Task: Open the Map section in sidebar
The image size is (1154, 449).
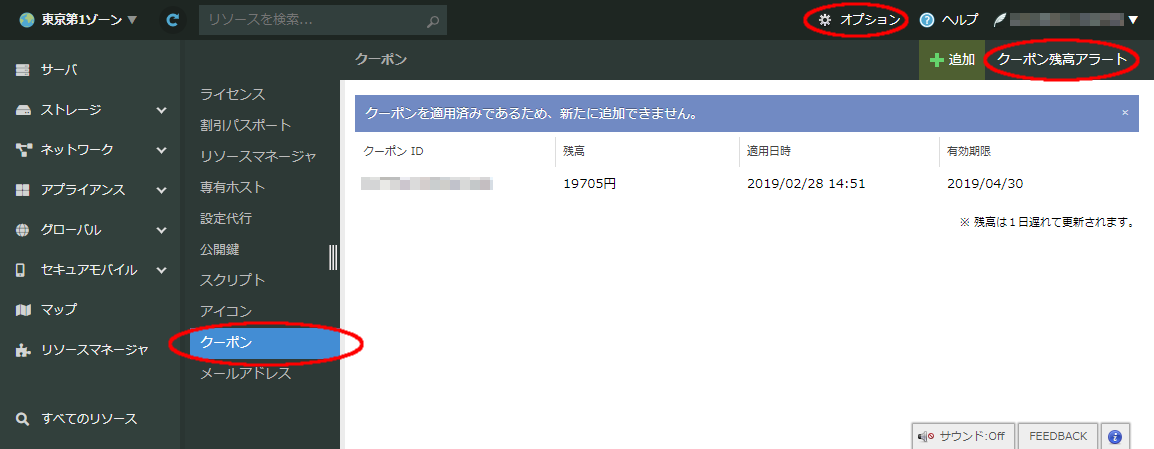Action: click(x=59, y=309)
